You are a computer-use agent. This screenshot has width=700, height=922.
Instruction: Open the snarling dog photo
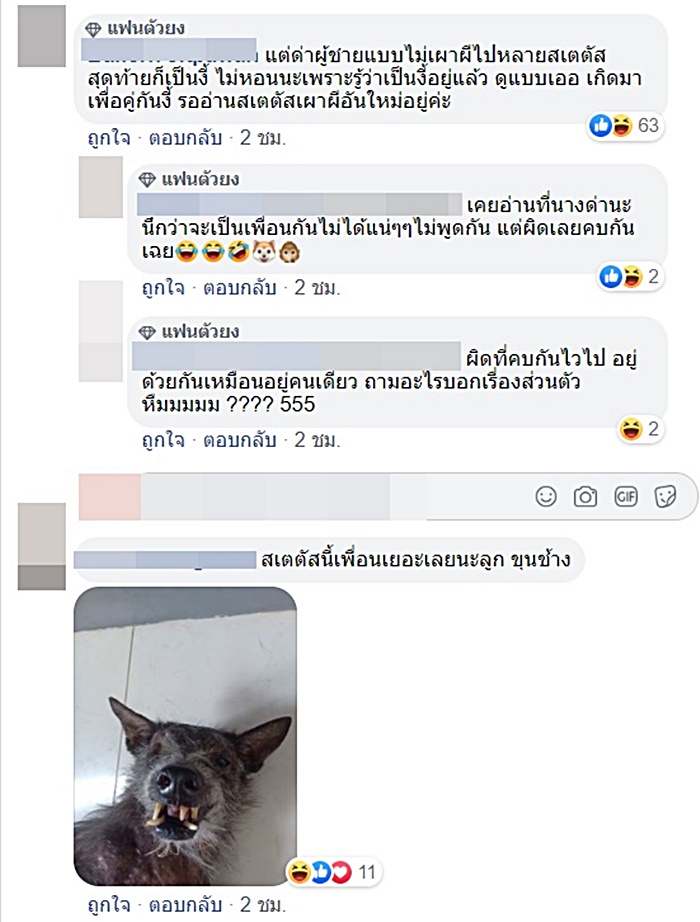pos(185,736)
